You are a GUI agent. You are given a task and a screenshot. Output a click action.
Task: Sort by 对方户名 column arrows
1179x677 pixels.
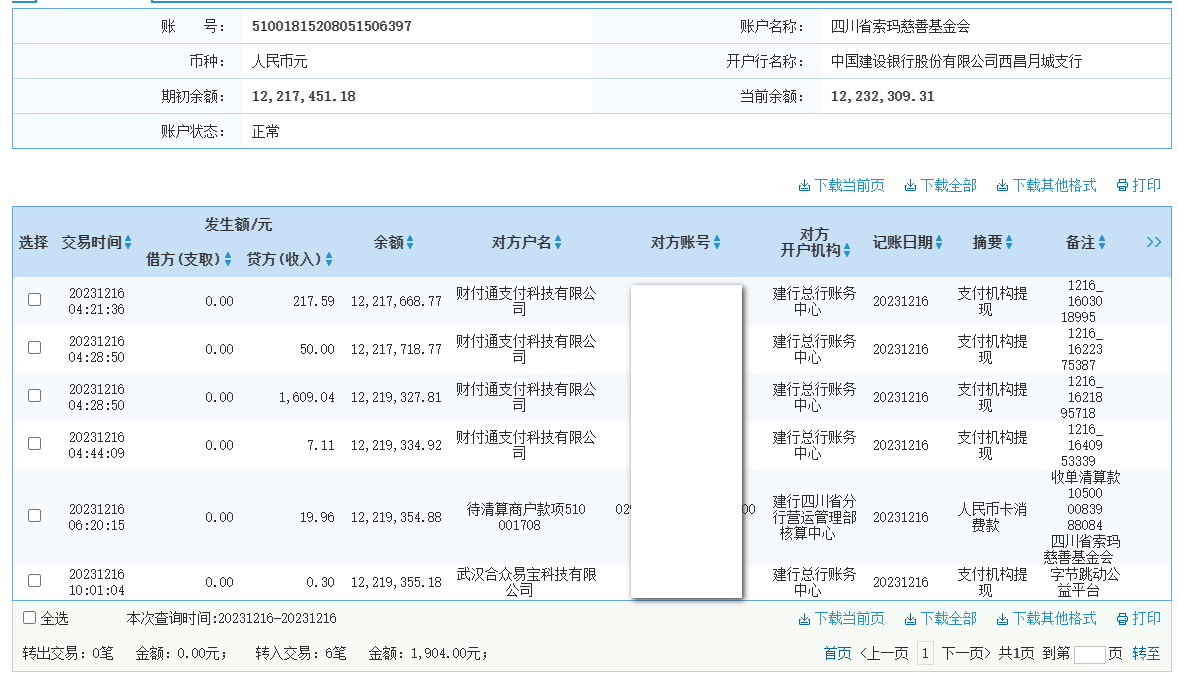(x=557, y=242)
